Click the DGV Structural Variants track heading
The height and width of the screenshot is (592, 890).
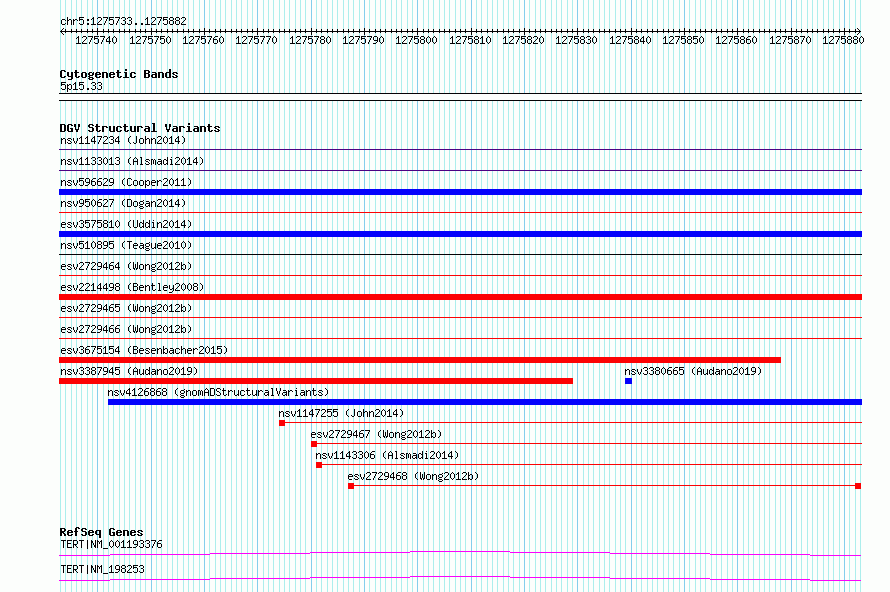click(x=140, y=128)
